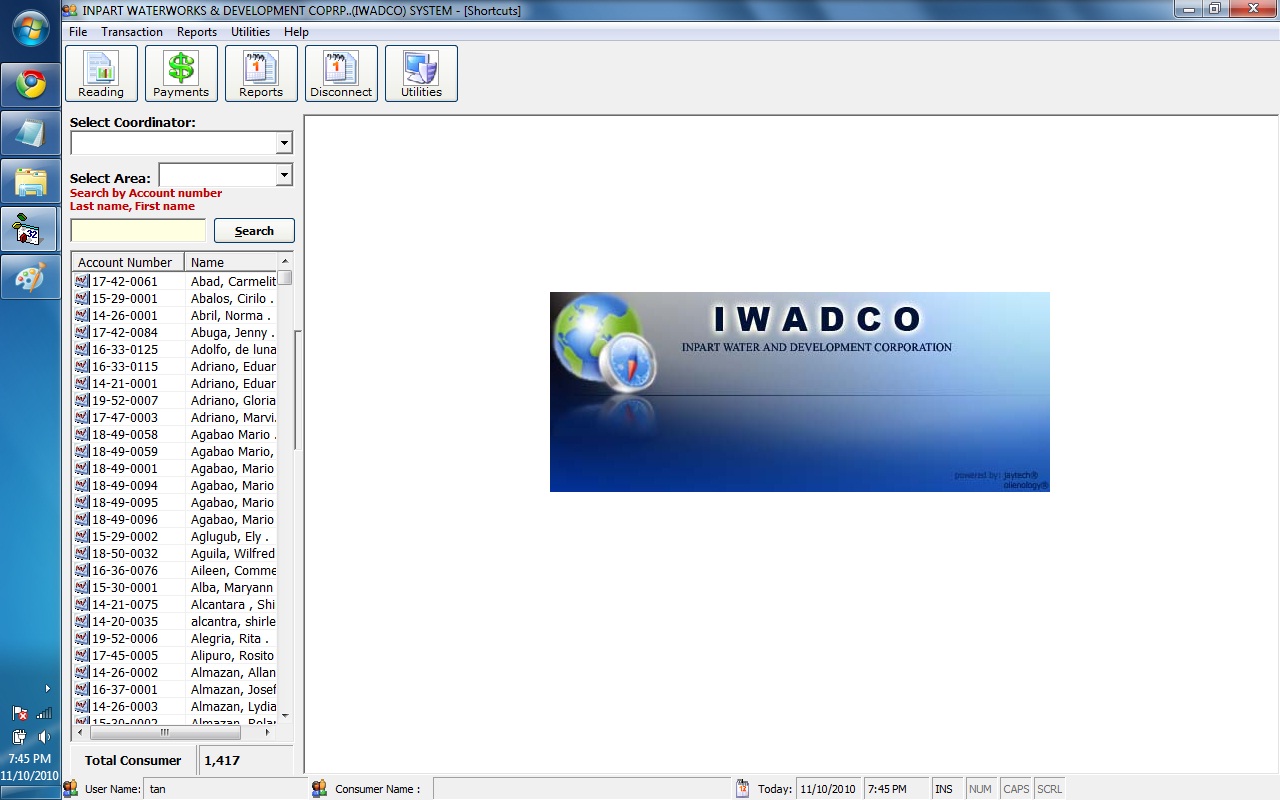Toggle the INS indicator in the status bar

[945, 789]
